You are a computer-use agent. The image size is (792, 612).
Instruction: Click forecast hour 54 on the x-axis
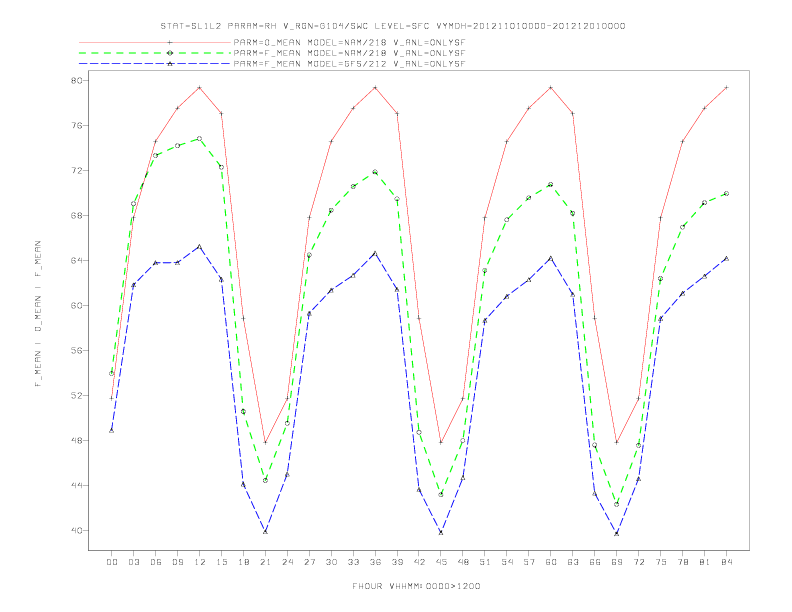point(507,562)
